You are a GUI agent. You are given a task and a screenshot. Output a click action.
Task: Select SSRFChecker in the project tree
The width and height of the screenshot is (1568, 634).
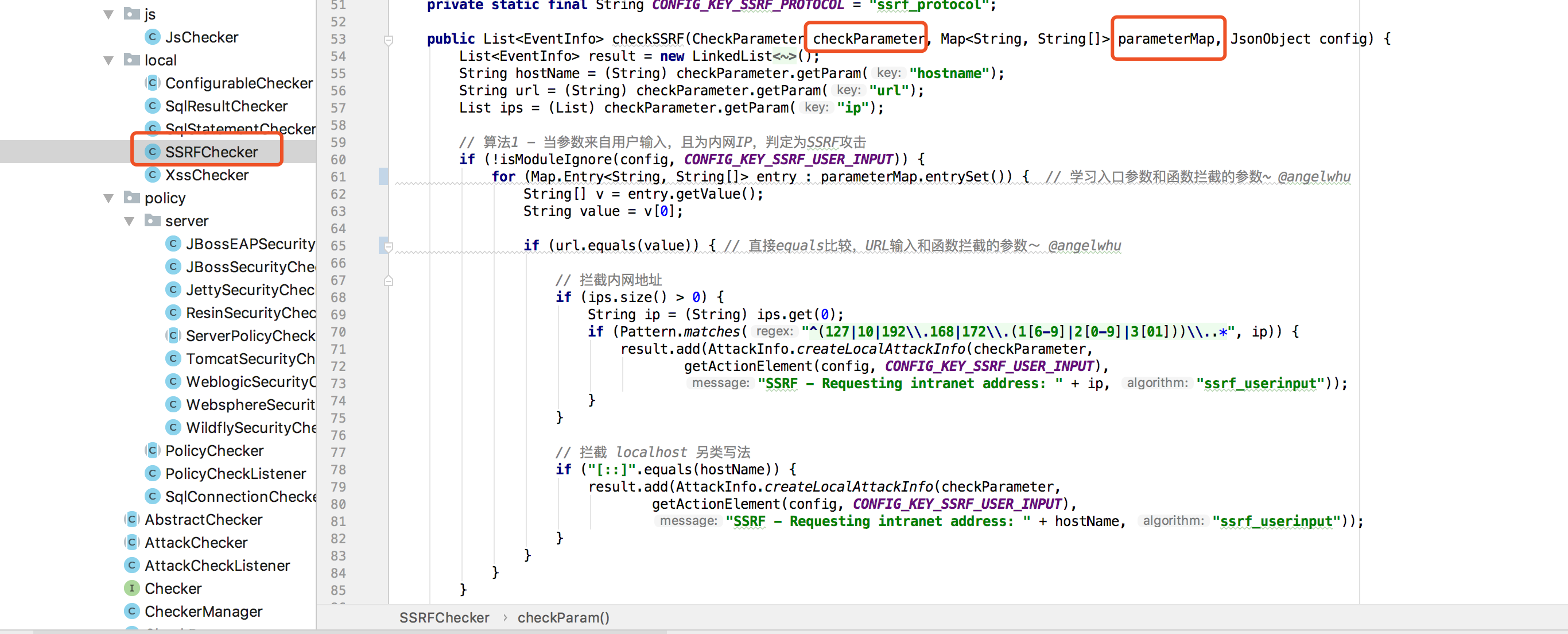211,152
